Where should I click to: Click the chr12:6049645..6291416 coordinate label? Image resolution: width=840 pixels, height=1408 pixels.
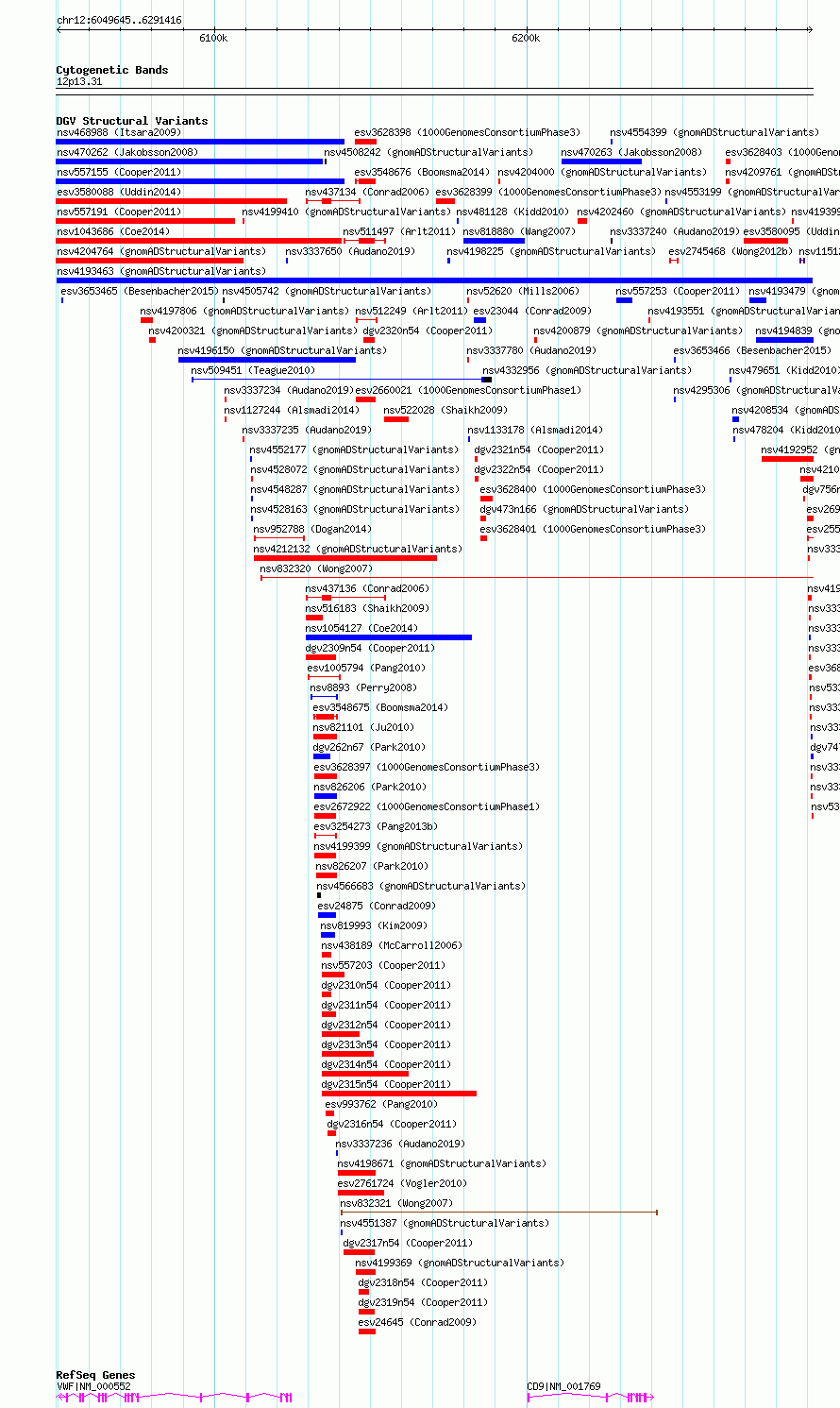point(119,20)
